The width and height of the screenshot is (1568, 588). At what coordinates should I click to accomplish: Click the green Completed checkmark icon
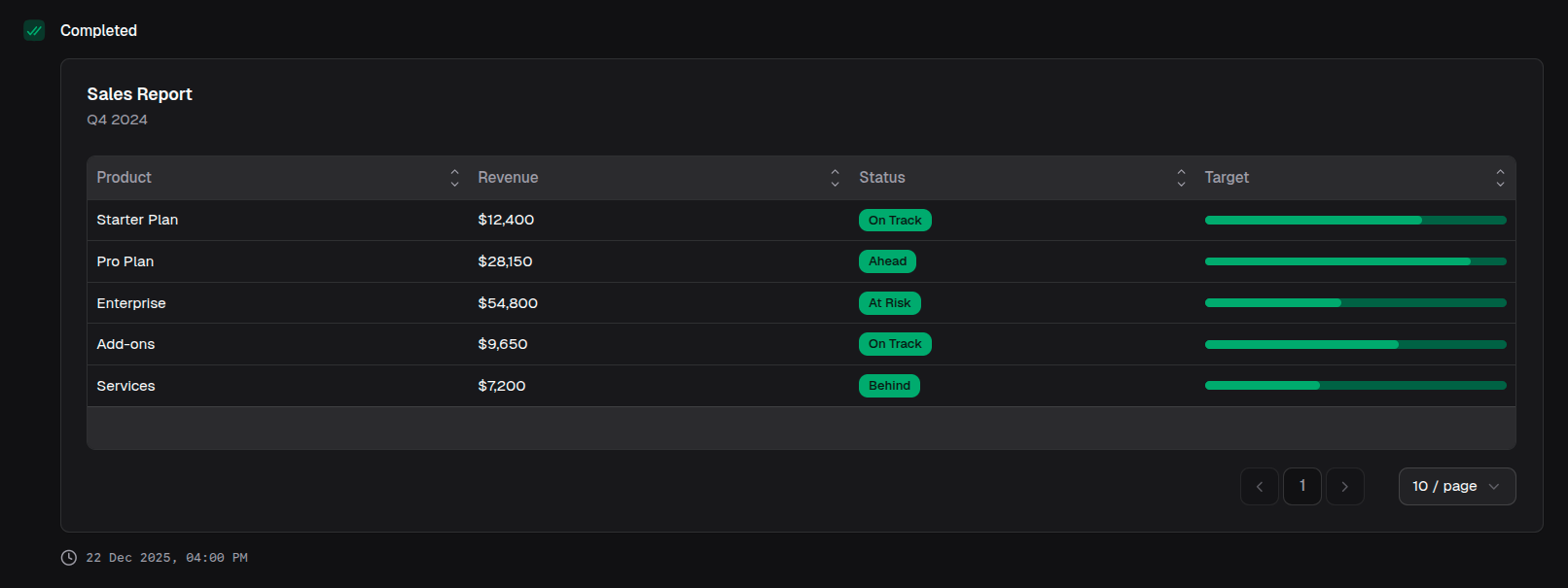pos(34,30)
